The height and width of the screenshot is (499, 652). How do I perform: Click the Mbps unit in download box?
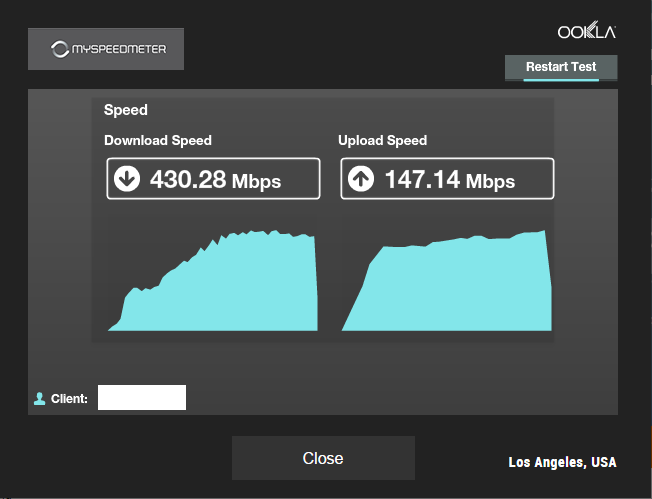pyautogui.click(x=256, y=182)
